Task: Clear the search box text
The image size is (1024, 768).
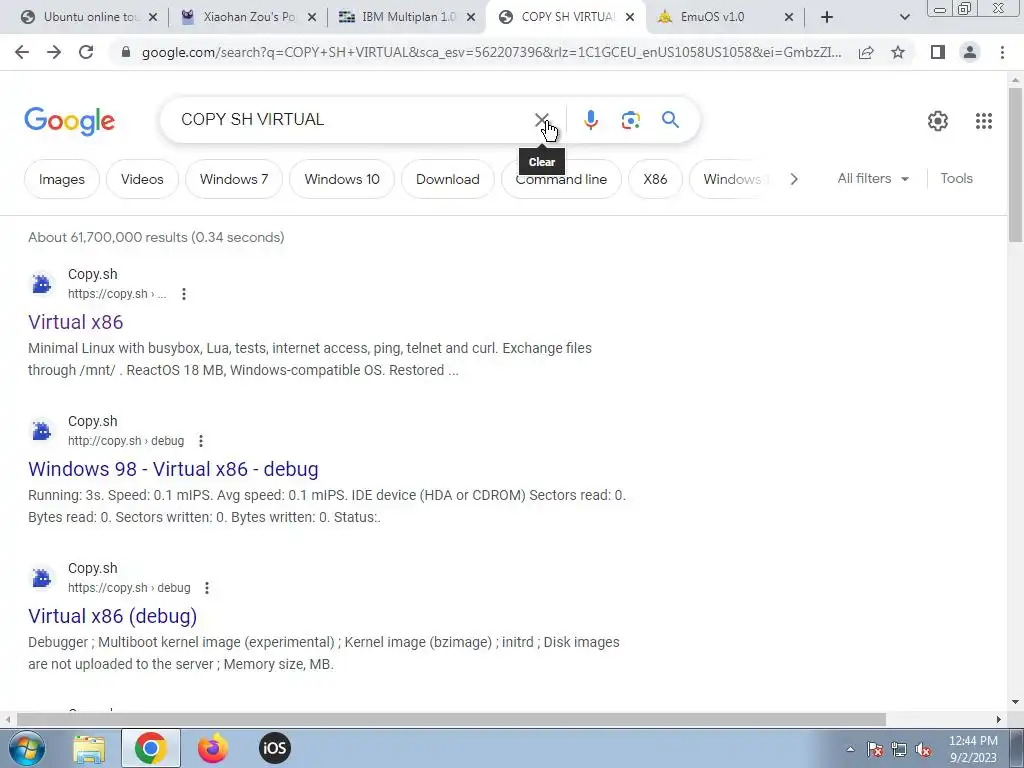Action: [x=541, y=120]
